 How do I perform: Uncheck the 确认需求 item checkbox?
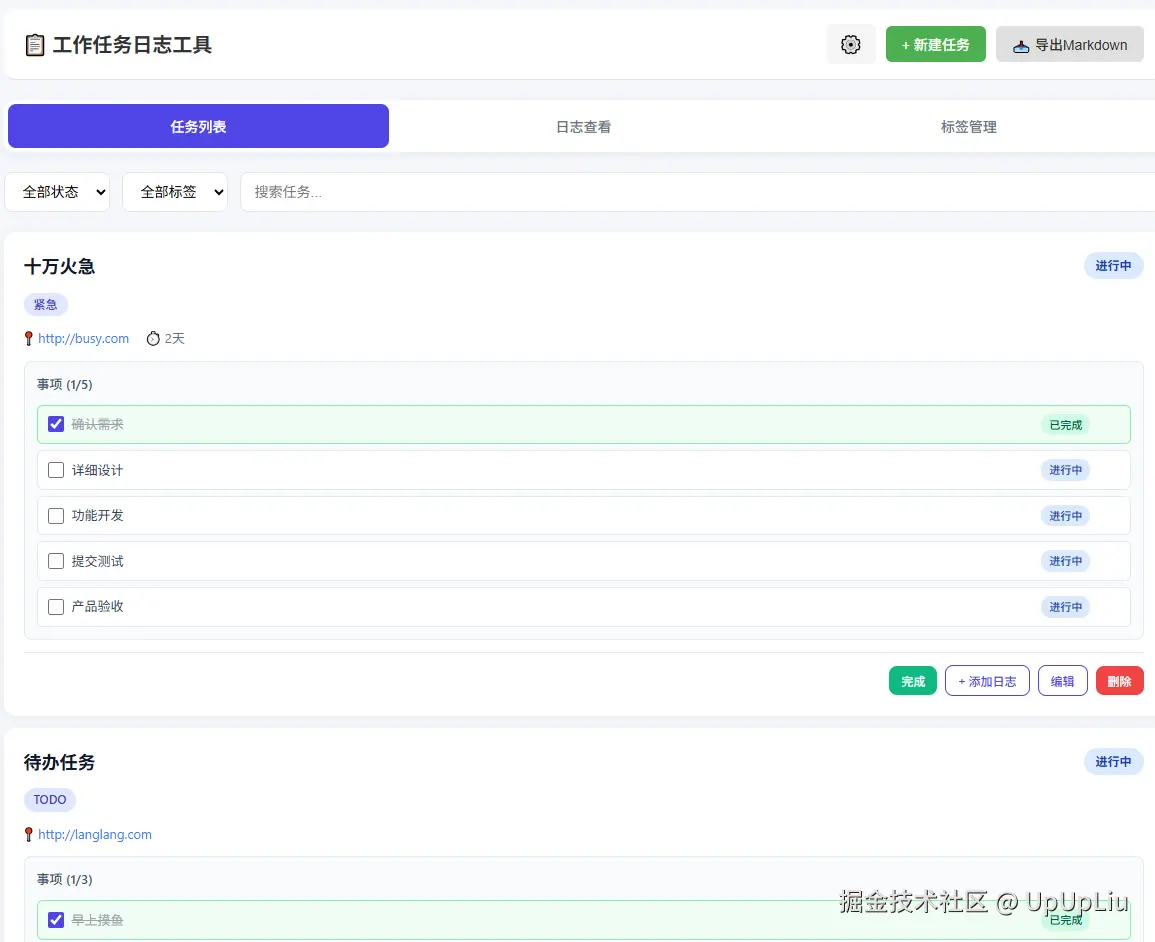coord(56,423)
